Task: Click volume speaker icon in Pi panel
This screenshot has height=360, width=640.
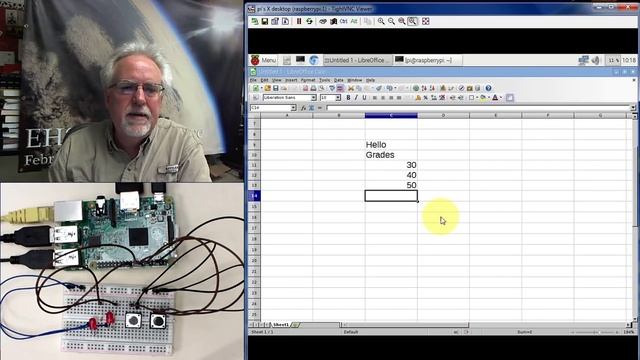Action: pyautogui.click(x=596, y=60)
